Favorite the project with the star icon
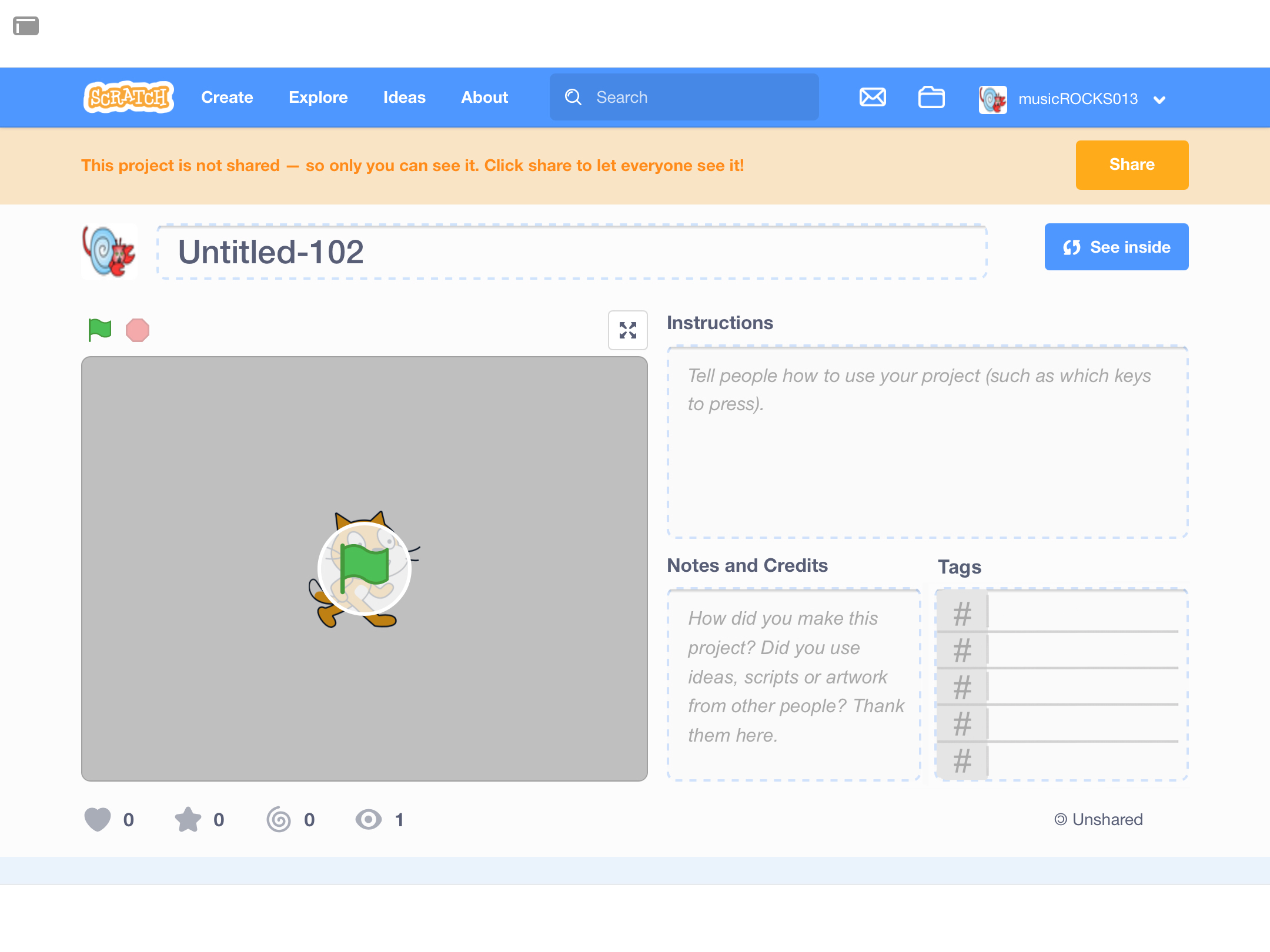This screenshot has width=1270, height=952. click(x=188, y=819)
